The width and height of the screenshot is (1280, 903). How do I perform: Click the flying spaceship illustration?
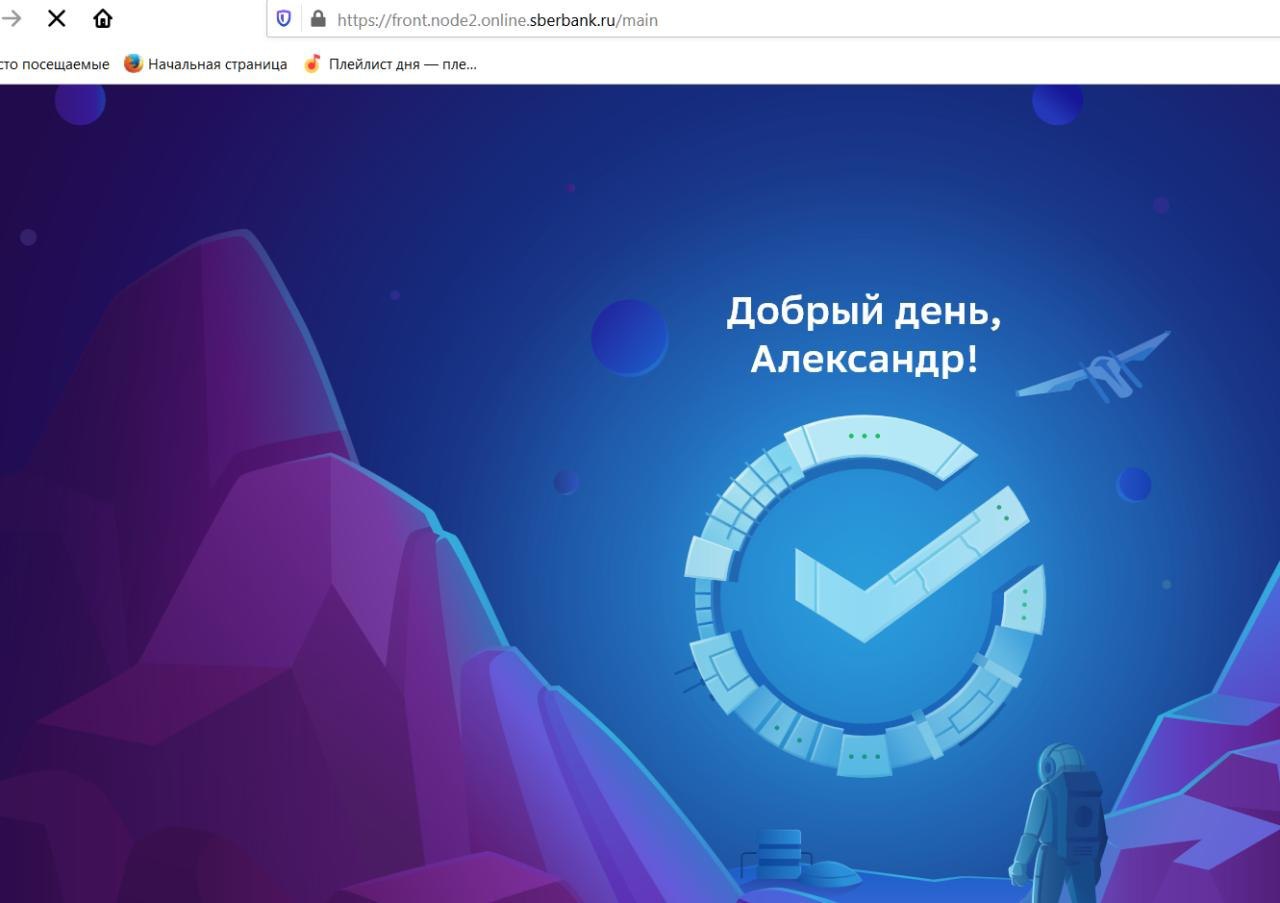1095,367
